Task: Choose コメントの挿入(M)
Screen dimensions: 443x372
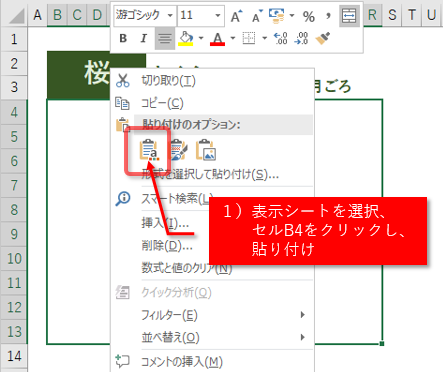Action: click(182, 362)
